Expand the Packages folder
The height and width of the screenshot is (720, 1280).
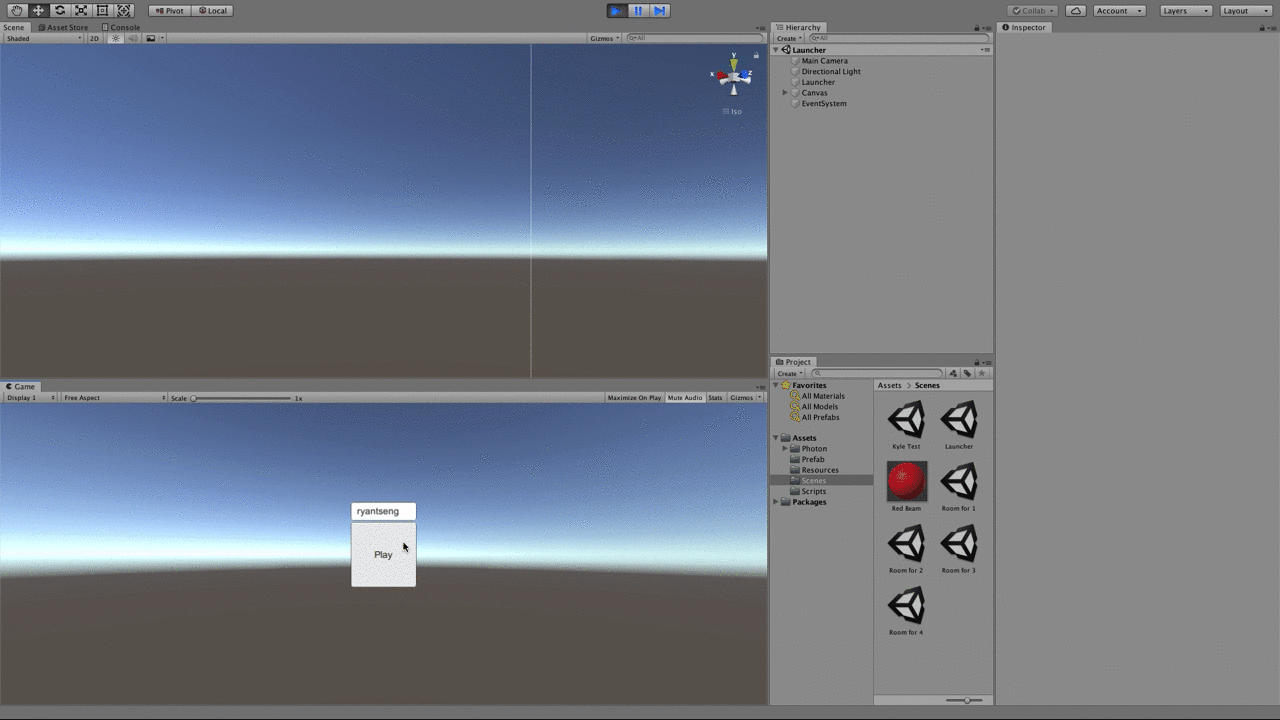click(776, 502)
